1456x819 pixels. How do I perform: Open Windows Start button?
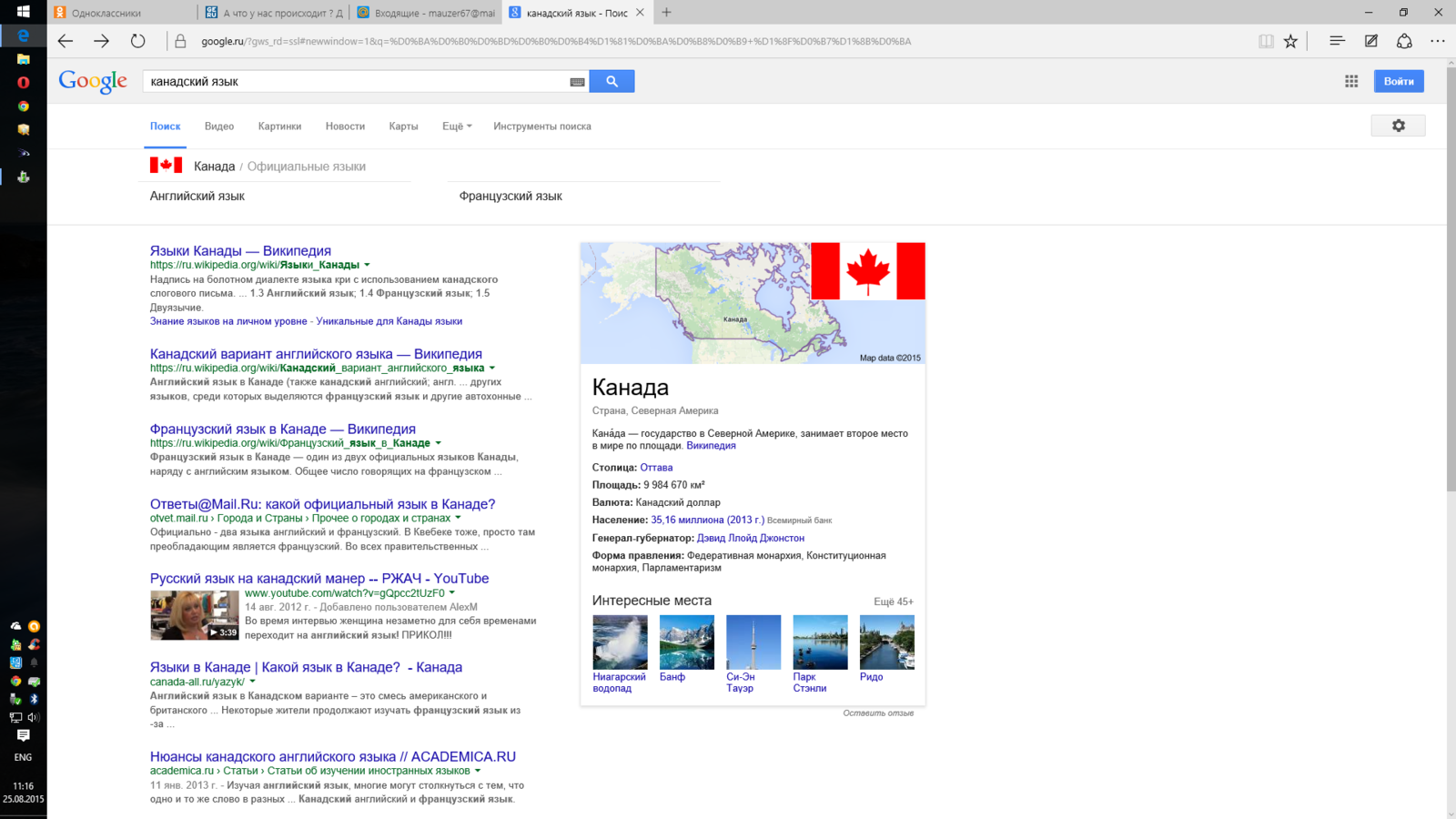click(x=24, y=12)
